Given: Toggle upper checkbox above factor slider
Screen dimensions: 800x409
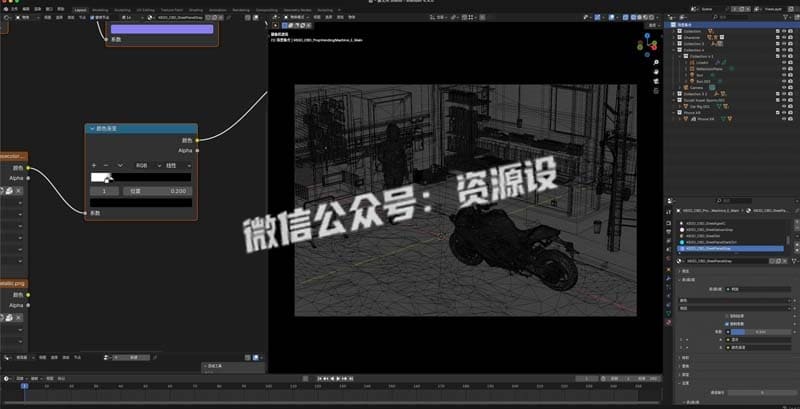Looking at the screenshot, I should click(x=727, y=316).
